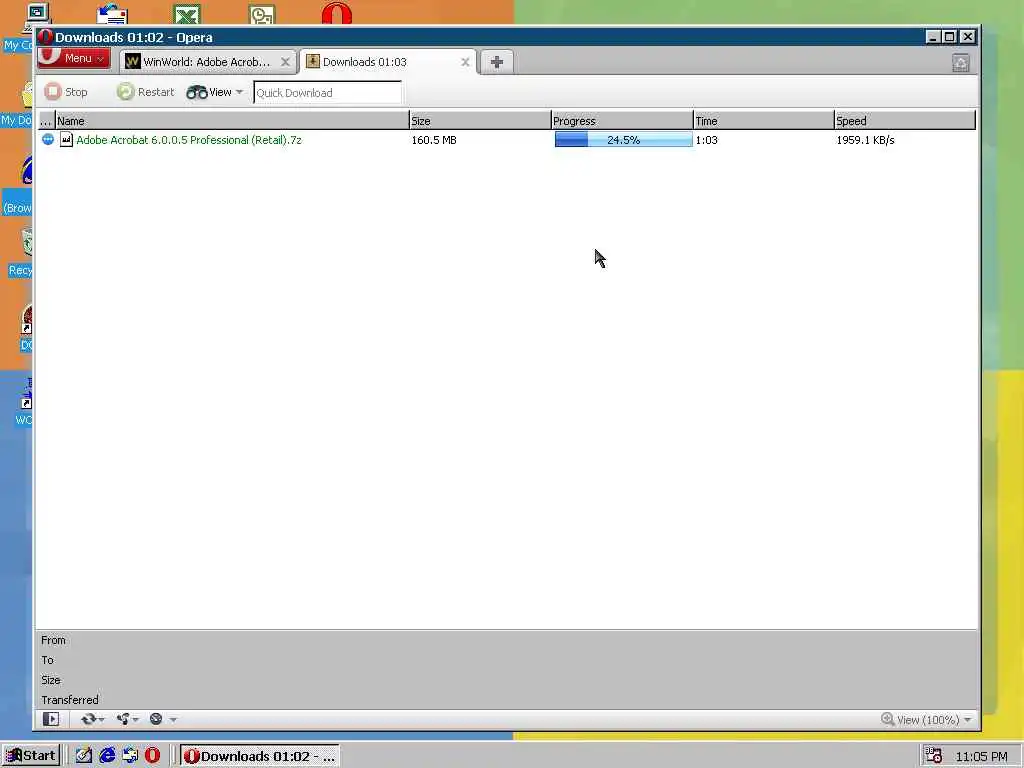Viewport: 1024px width, 768px height.
Task: Click the From label in details pane
Action: pos(53,640)
